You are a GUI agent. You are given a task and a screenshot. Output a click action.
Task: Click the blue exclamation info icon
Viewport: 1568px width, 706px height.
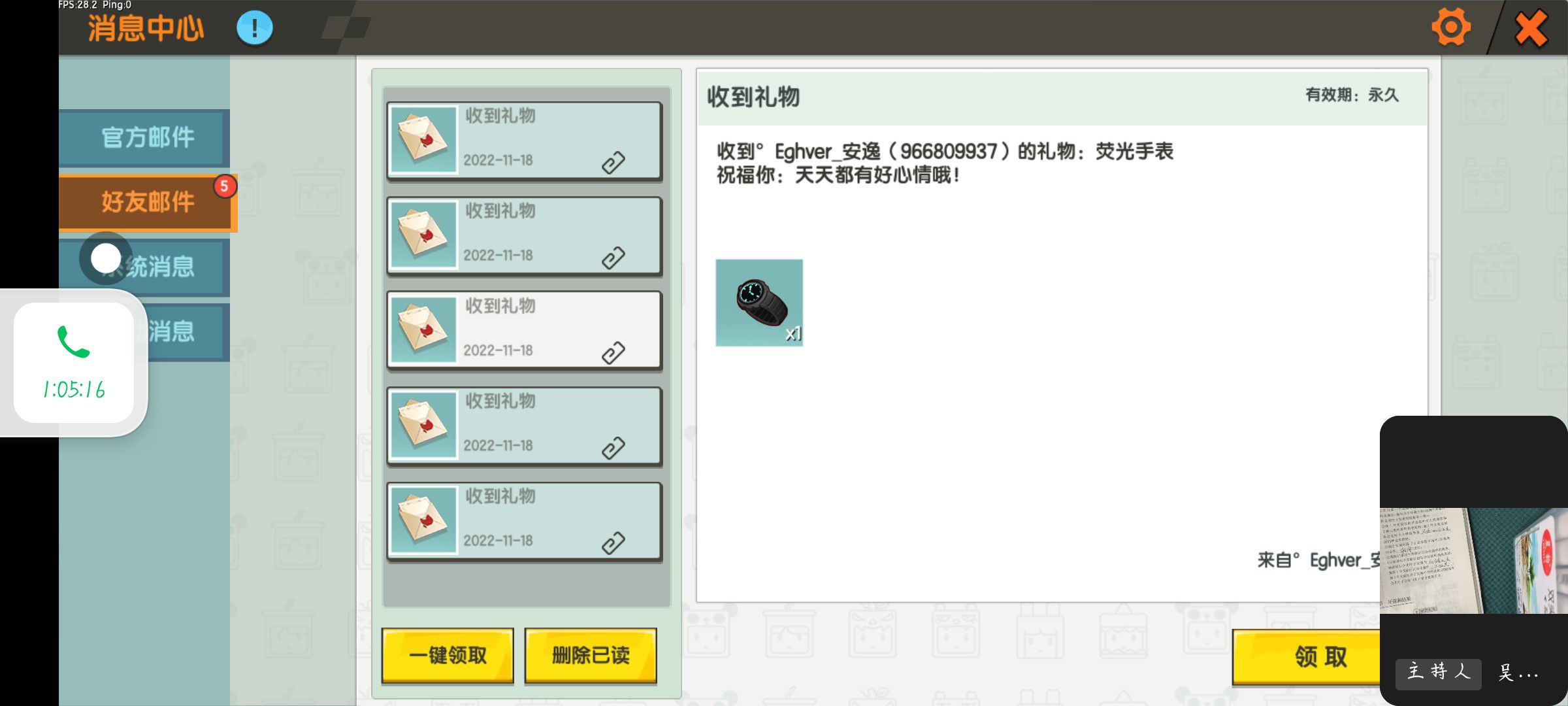point(254,28)
